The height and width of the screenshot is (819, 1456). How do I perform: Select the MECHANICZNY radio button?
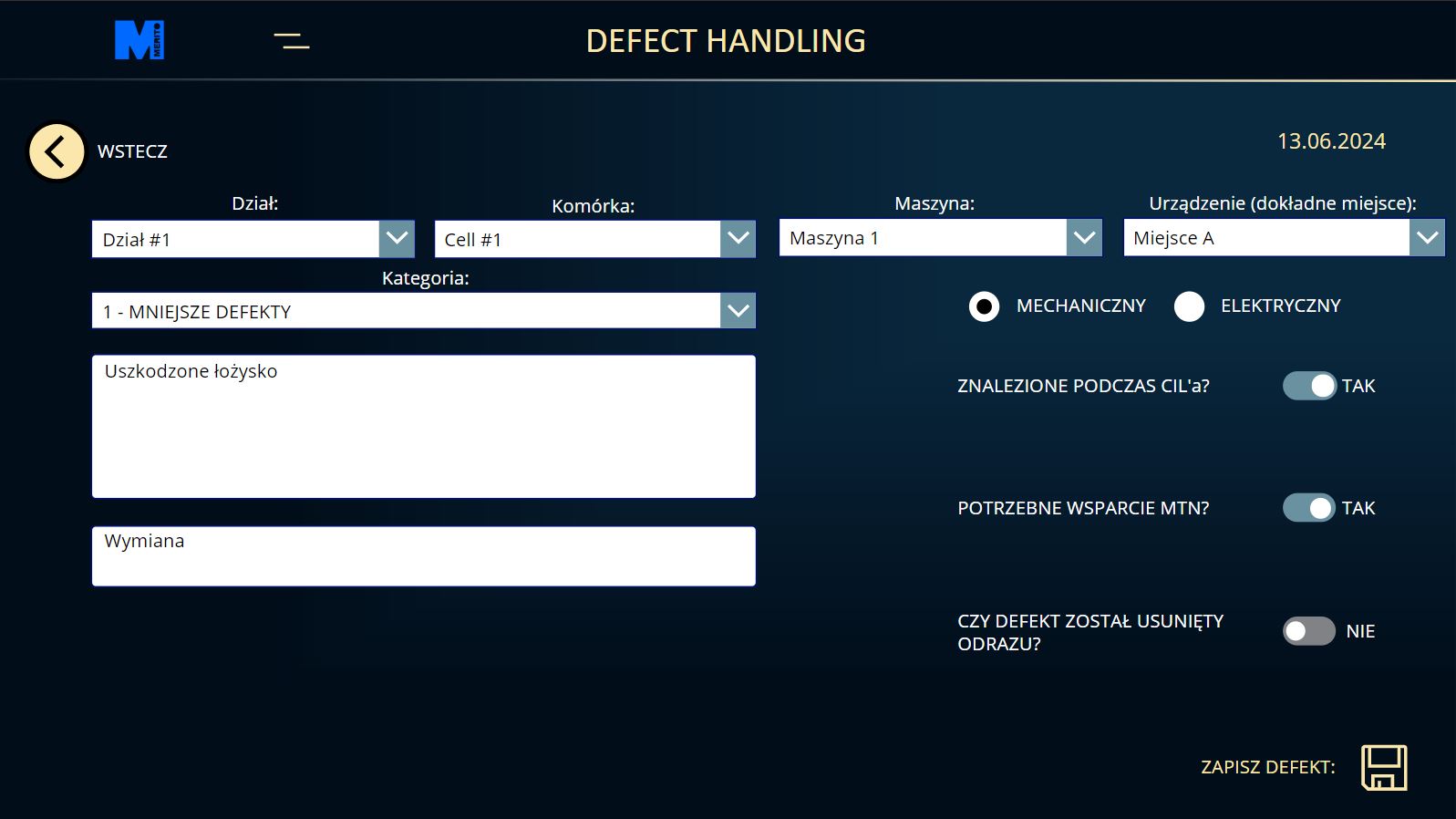pyautogui.click(x=984, y=306)
